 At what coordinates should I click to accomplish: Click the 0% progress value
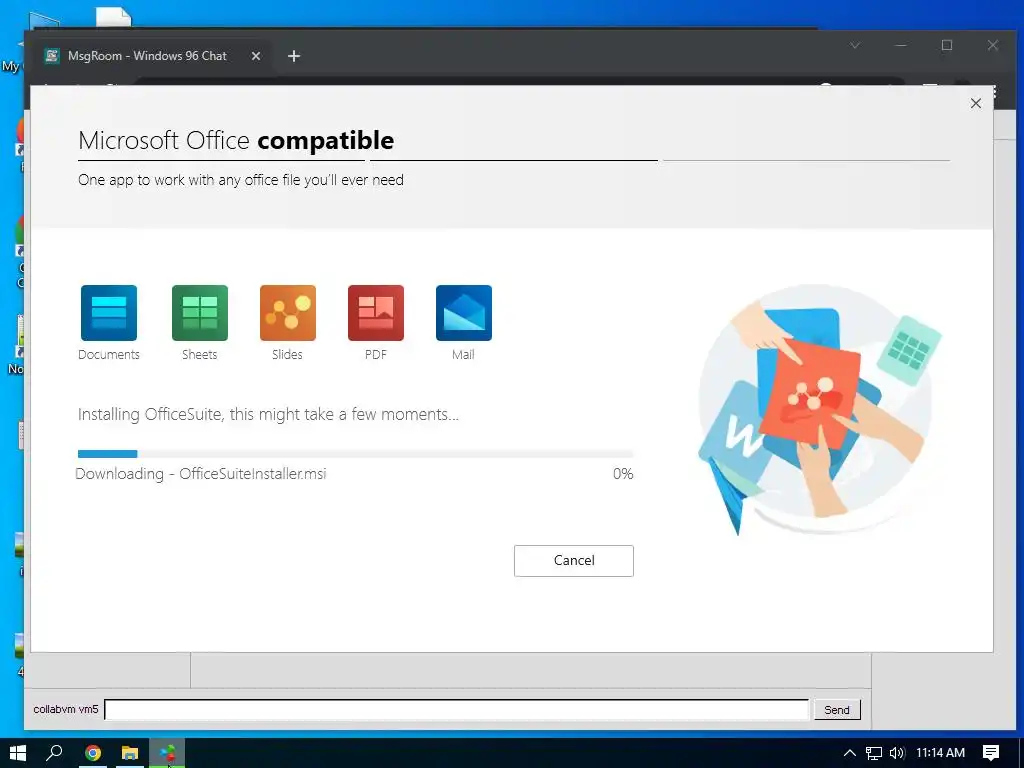pyautogui.click(x=623, y=473)
